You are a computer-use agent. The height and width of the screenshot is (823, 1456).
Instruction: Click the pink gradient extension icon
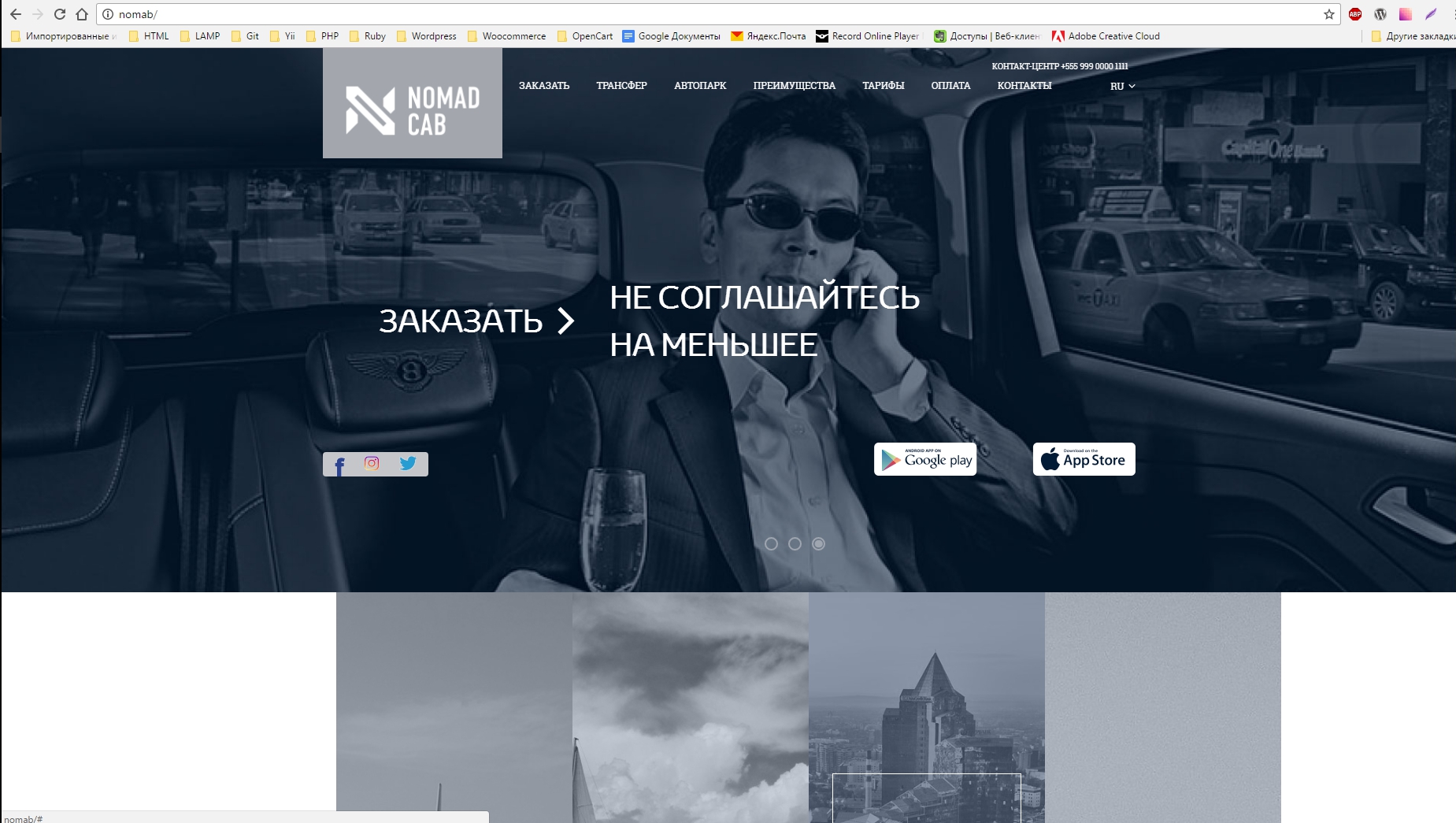(x=1406, y=14)
